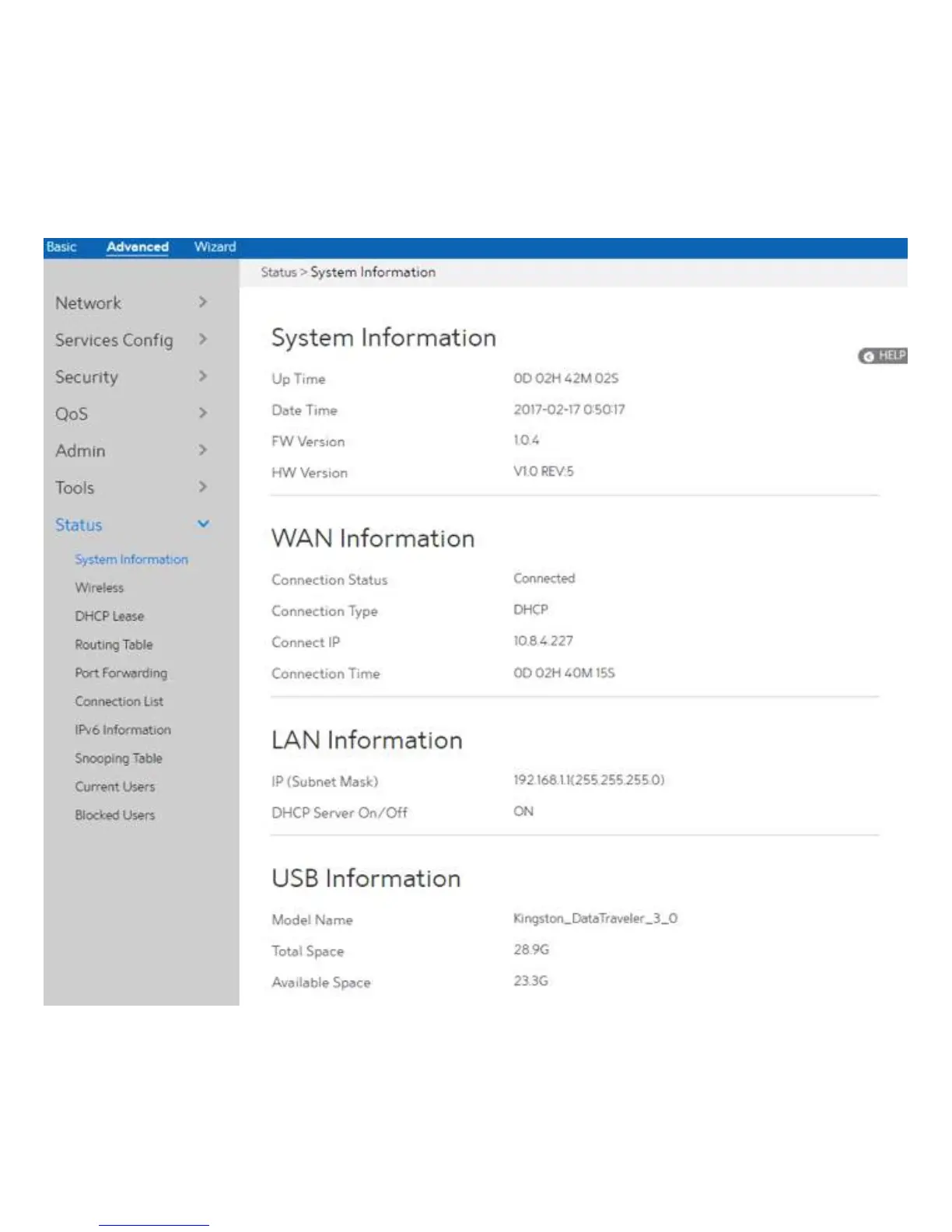Click the Kingston_DataTraveler_3_0 model name

[x=596, y=919]
